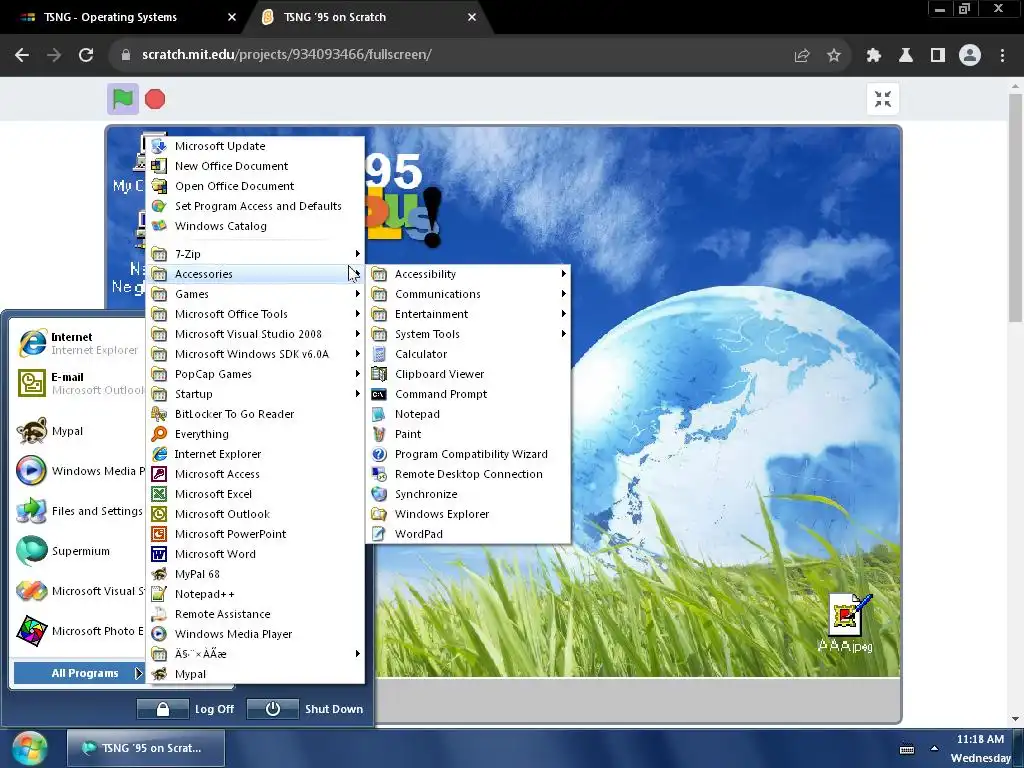Open browser extensions puzzle icon
Viewport: 1024px width, 768px height.
point(873,55)
